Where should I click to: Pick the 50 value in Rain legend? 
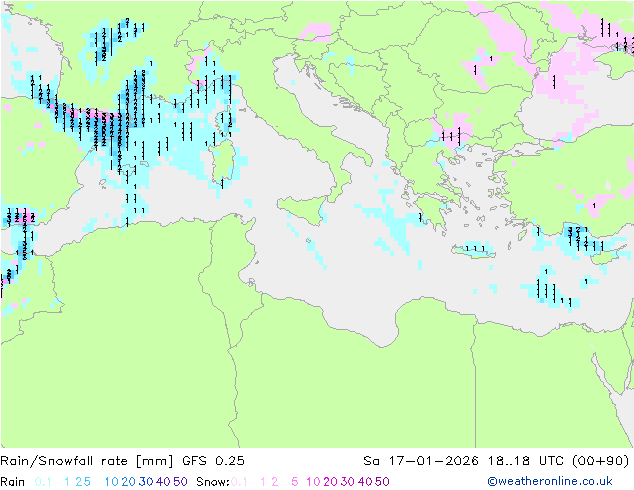pyautogui.click(x=180, y=482)
